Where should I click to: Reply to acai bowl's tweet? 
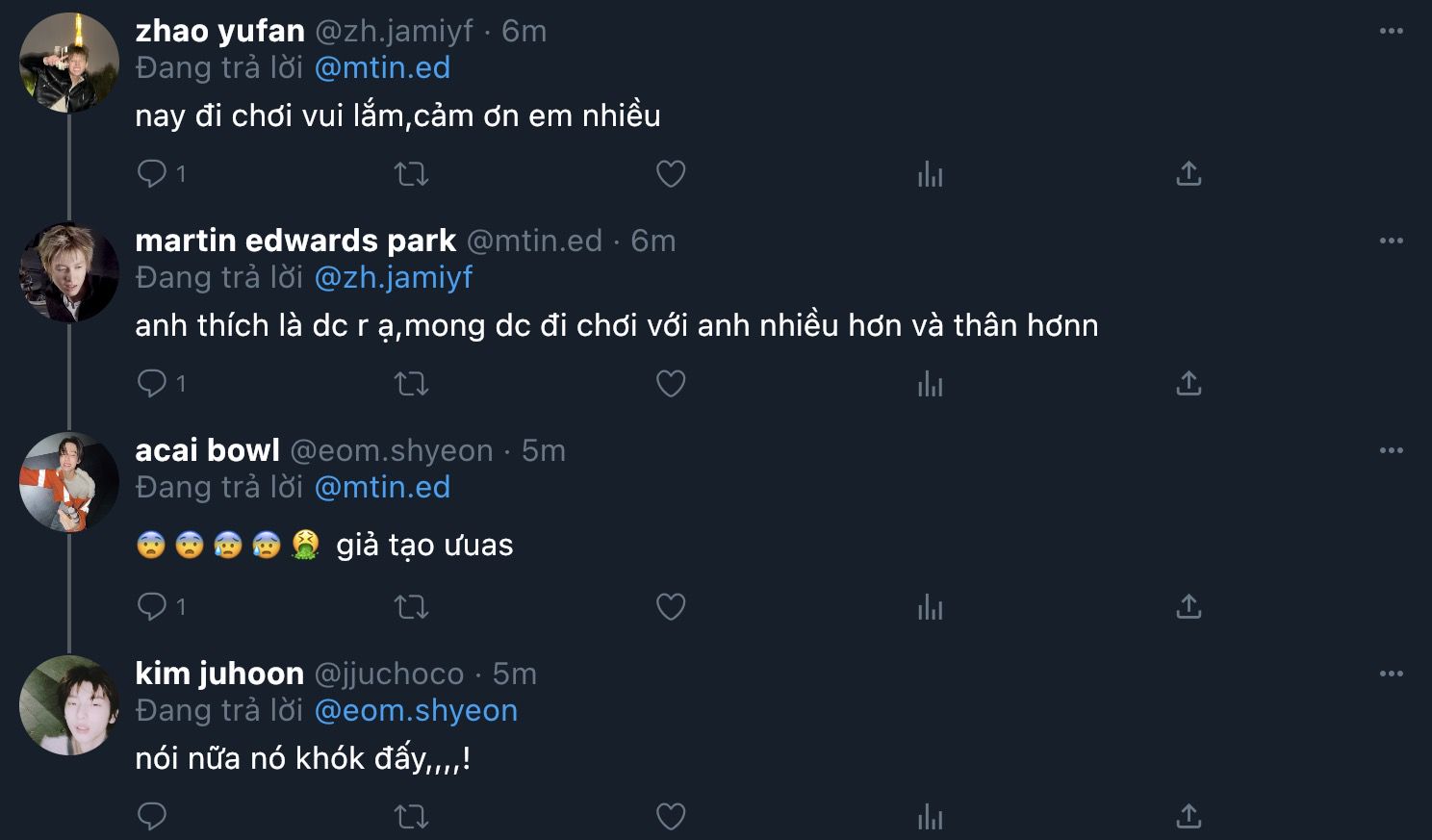click(152, 607)
